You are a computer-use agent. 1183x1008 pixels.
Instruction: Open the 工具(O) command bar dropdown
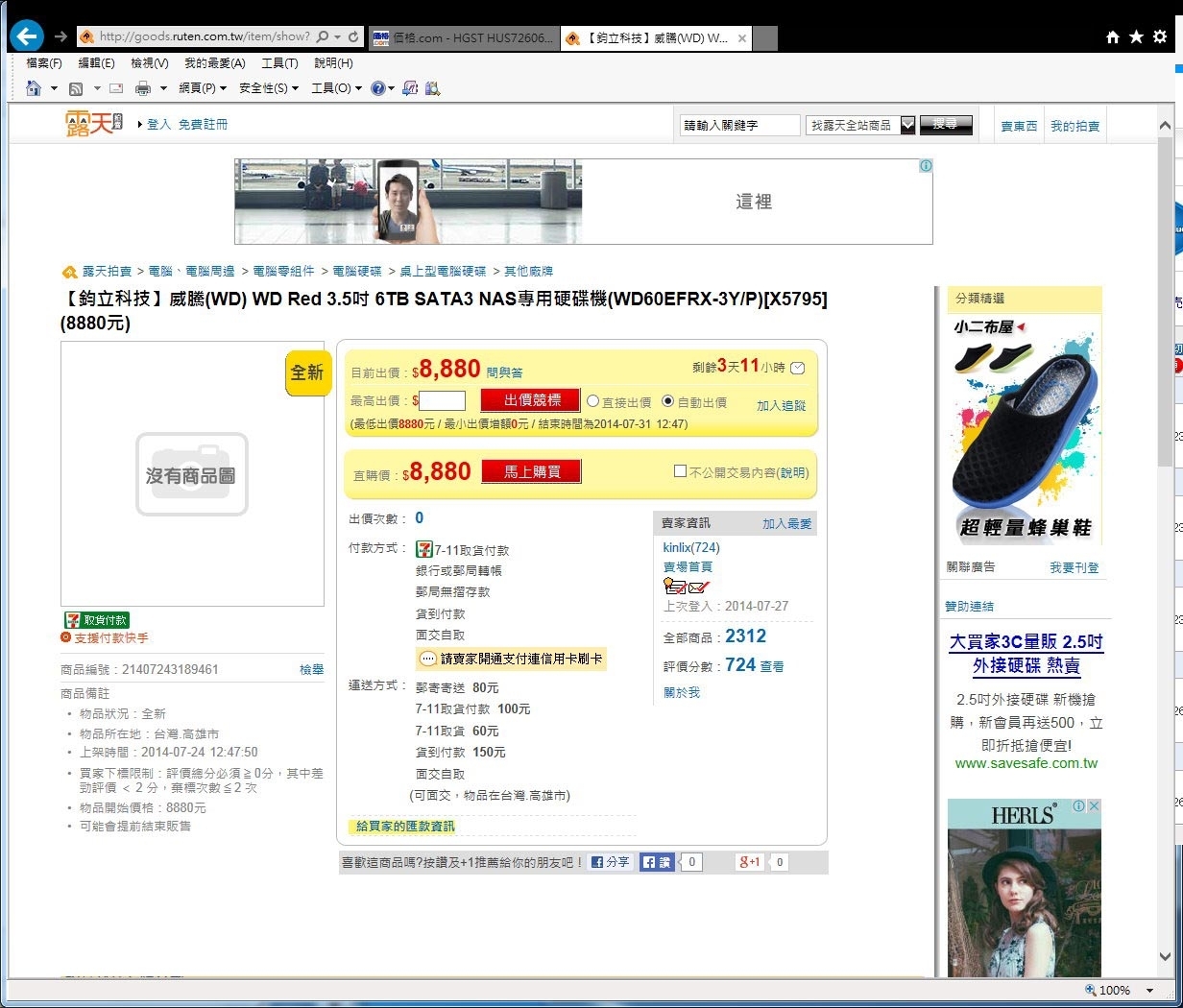coord(336,88)
